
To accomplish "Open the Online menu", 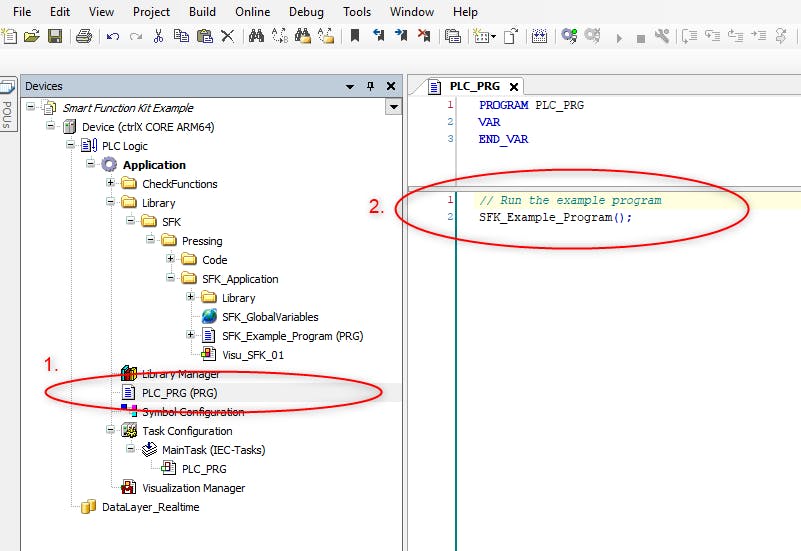I will click(252, 11).
